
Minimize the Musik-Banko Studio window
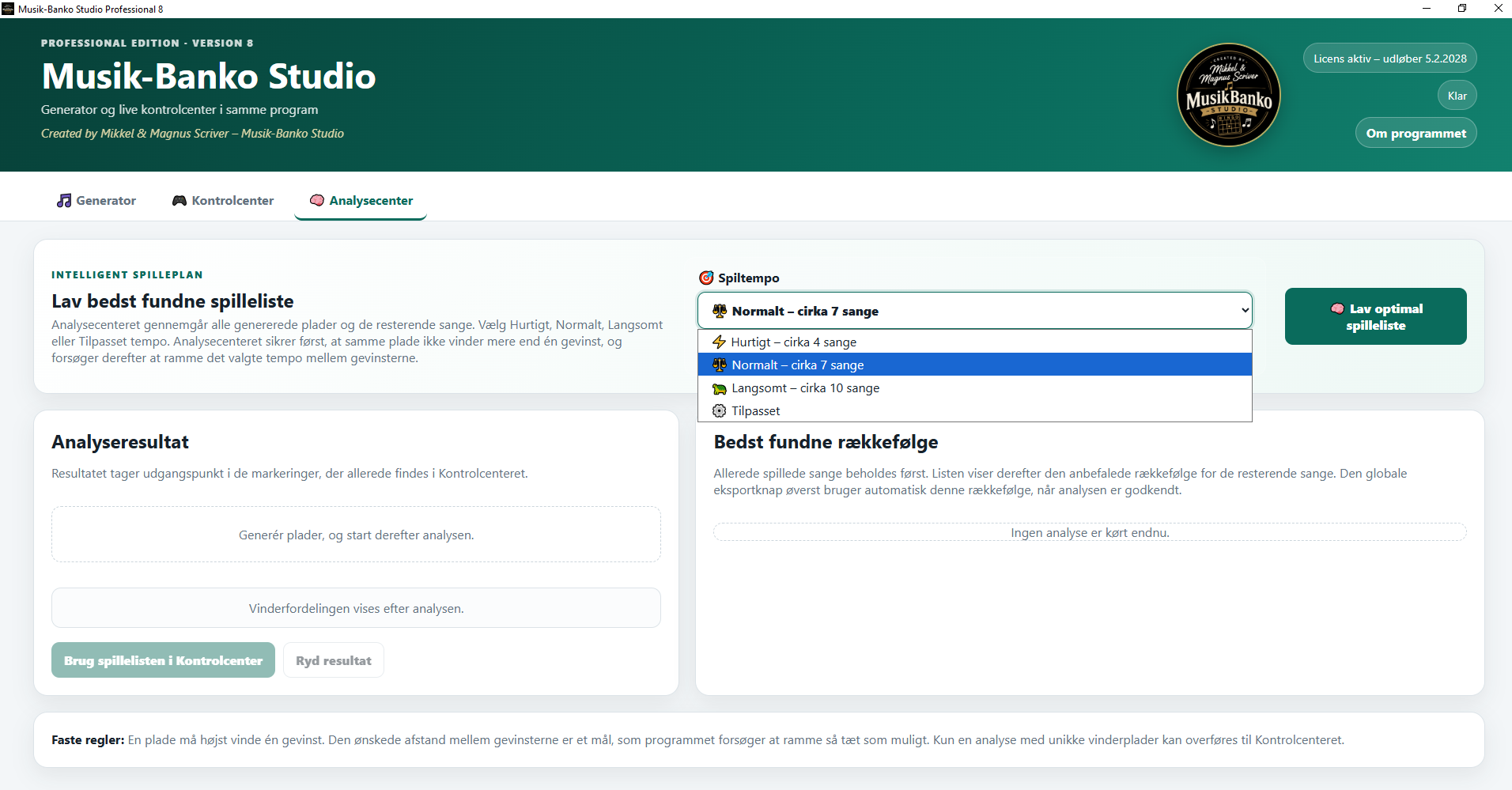pos(1427,9)
